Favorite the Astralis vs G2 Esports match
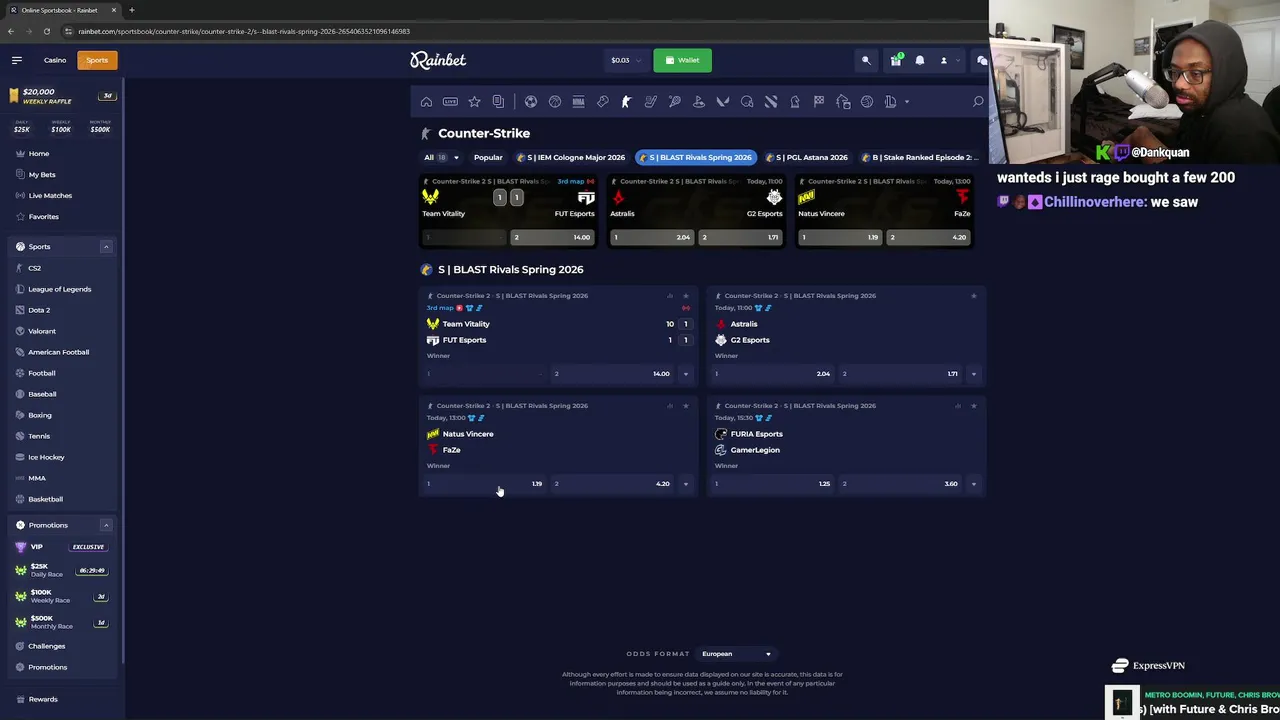The width and height of the screenshot is (1280, 720). point(973,295)
